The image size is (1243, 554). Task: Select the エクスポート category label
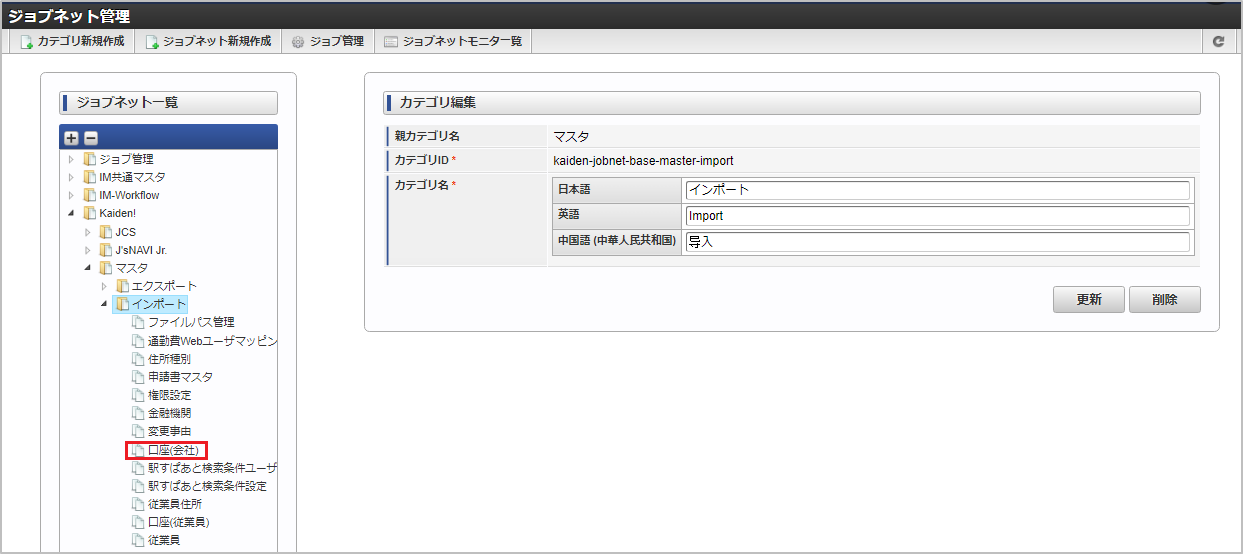point(165,286)
